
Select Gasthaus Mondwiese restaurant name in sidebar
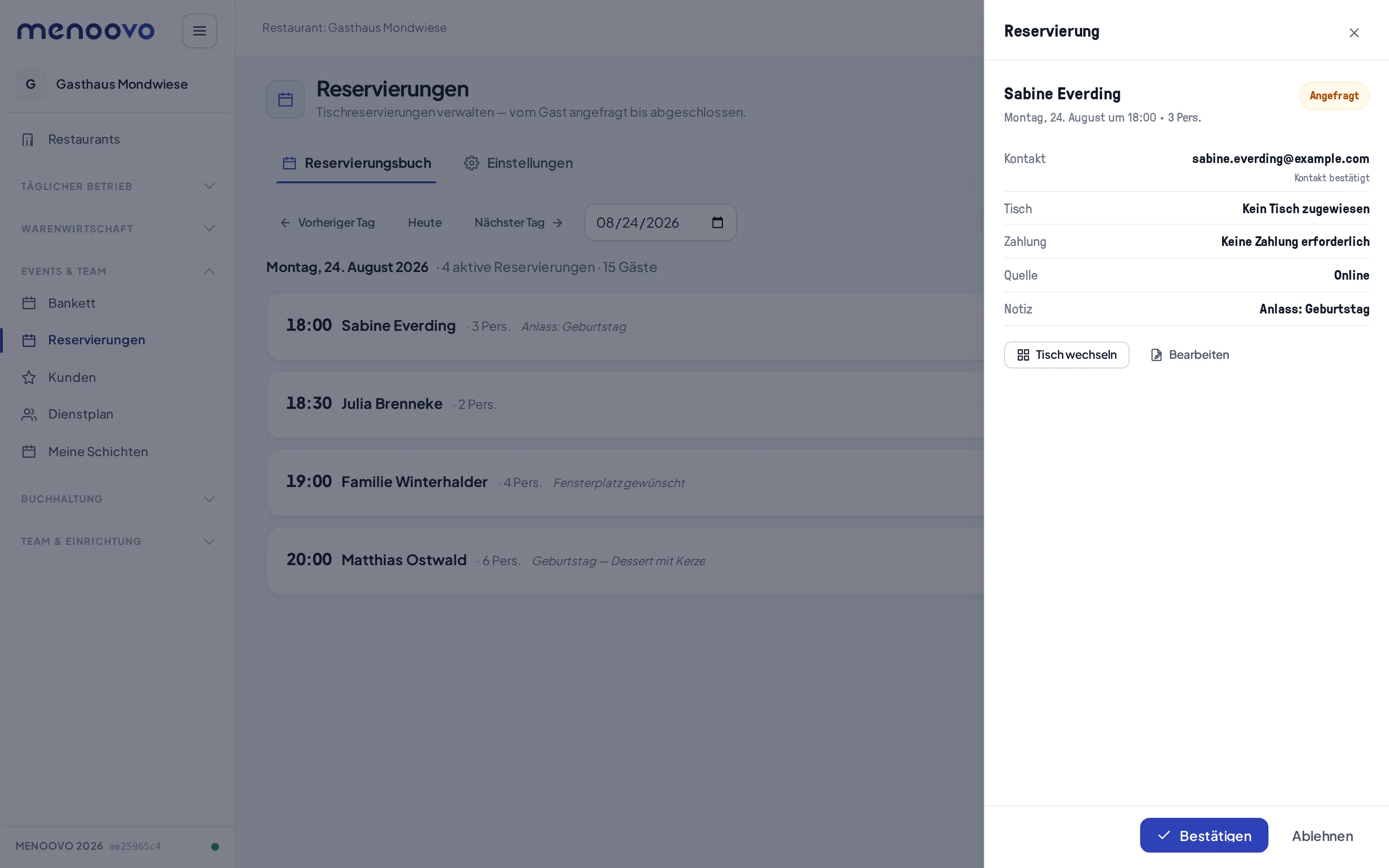[122, 84]
